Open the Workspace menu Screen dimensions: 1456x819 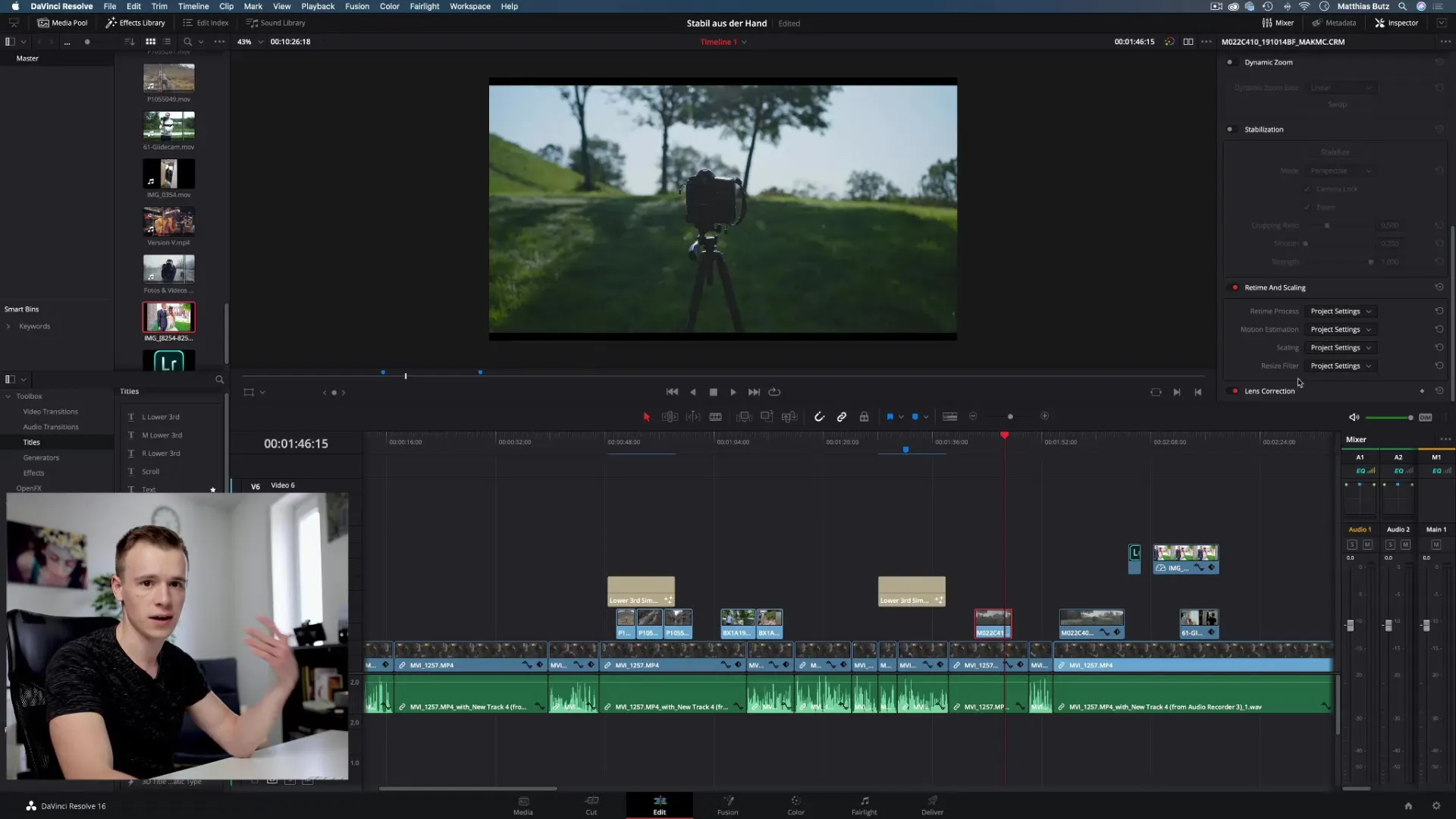pyautogui.click(x=469, y=6)
